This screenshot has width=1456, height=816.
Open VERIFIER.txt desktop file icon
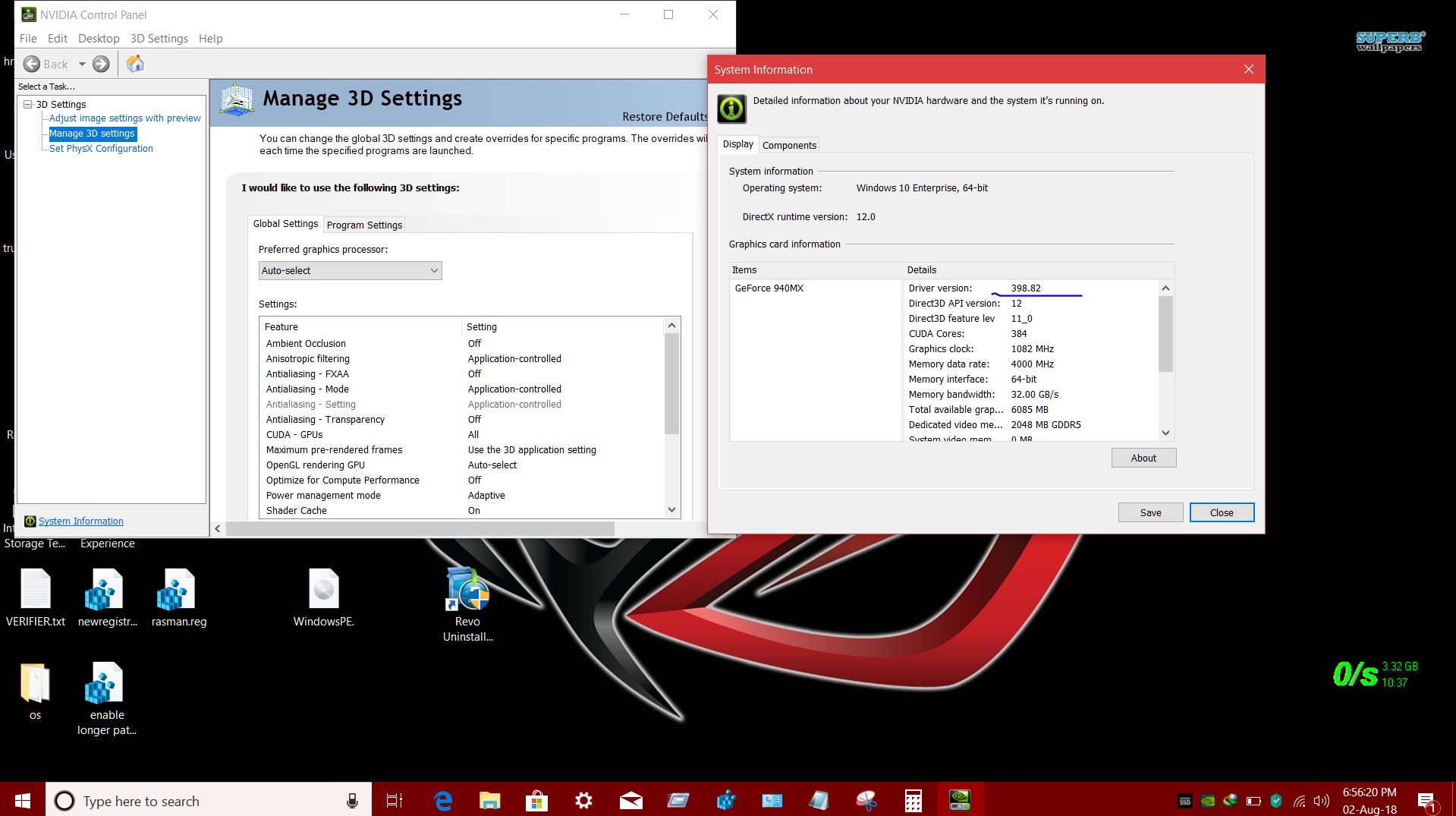(x=36, y=599)
